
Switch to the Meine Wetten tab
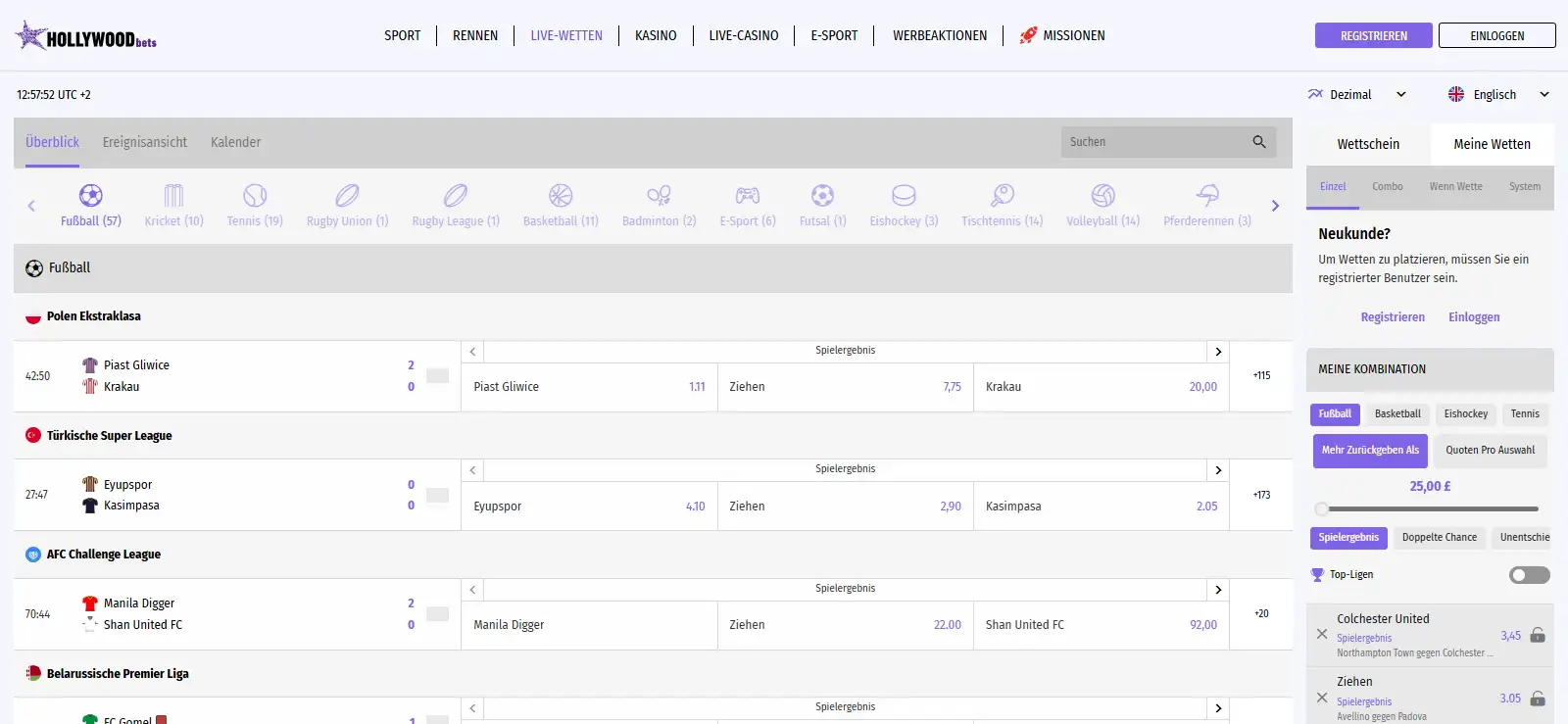click(1492, 144)
